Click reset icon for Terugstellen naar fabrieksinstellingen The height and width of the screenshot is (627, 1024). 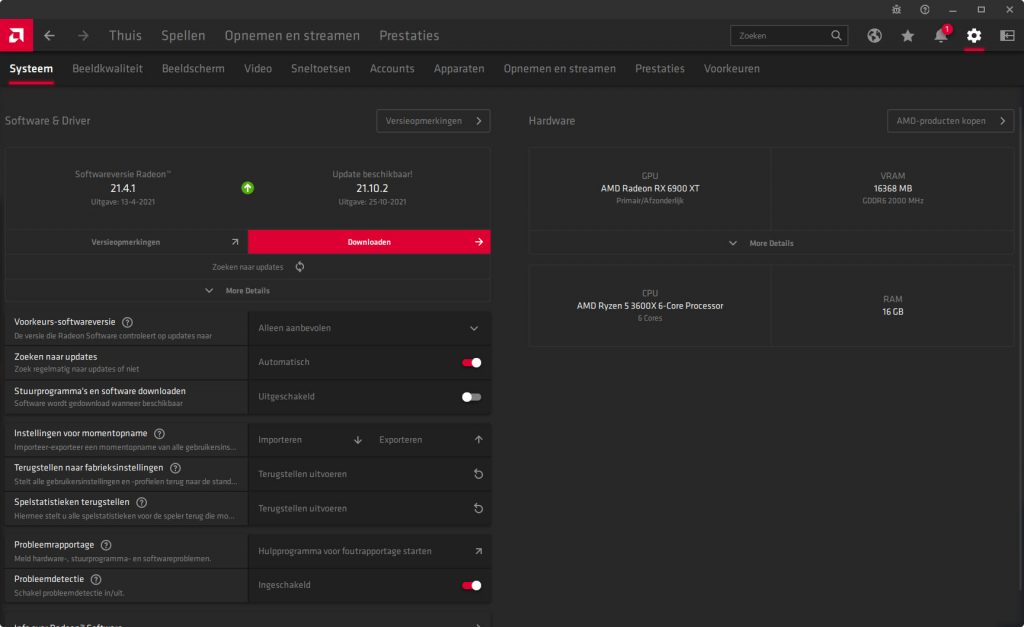coord(478,474)
